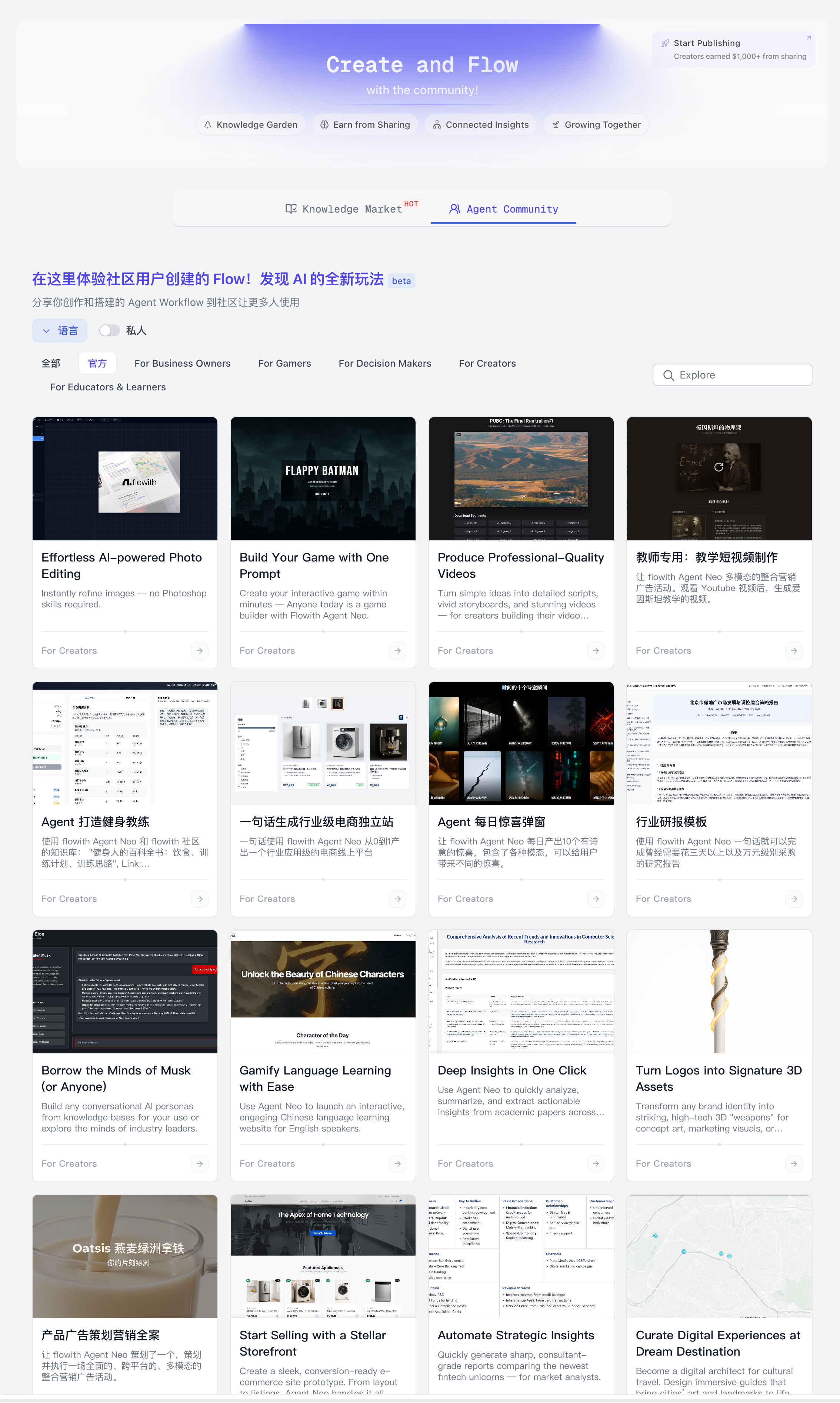The width and height of the screenshot is (840, 1403).
Task: Click the Earn from Sharing pill
Action: pos(365,124)
